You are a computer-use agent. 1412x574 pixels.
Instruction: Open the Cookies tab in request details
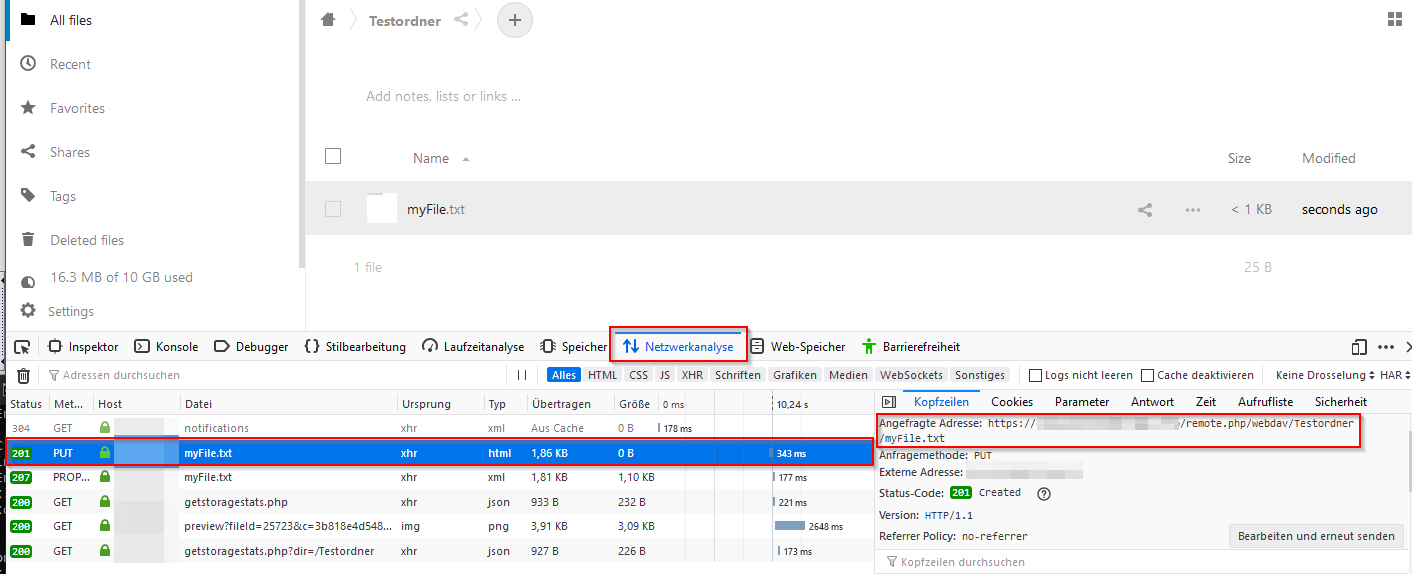click(x=1012, y=402)
